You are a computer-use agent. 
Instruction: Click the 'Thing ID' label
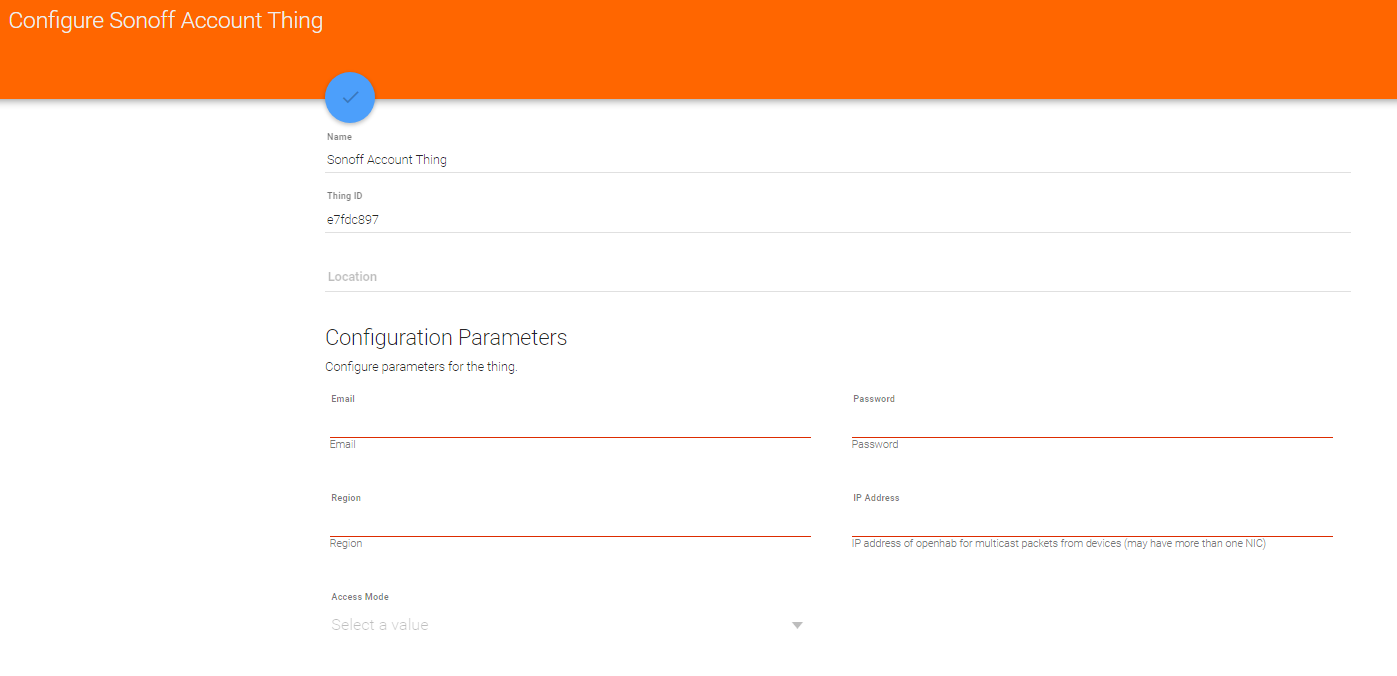coord(345,196)
